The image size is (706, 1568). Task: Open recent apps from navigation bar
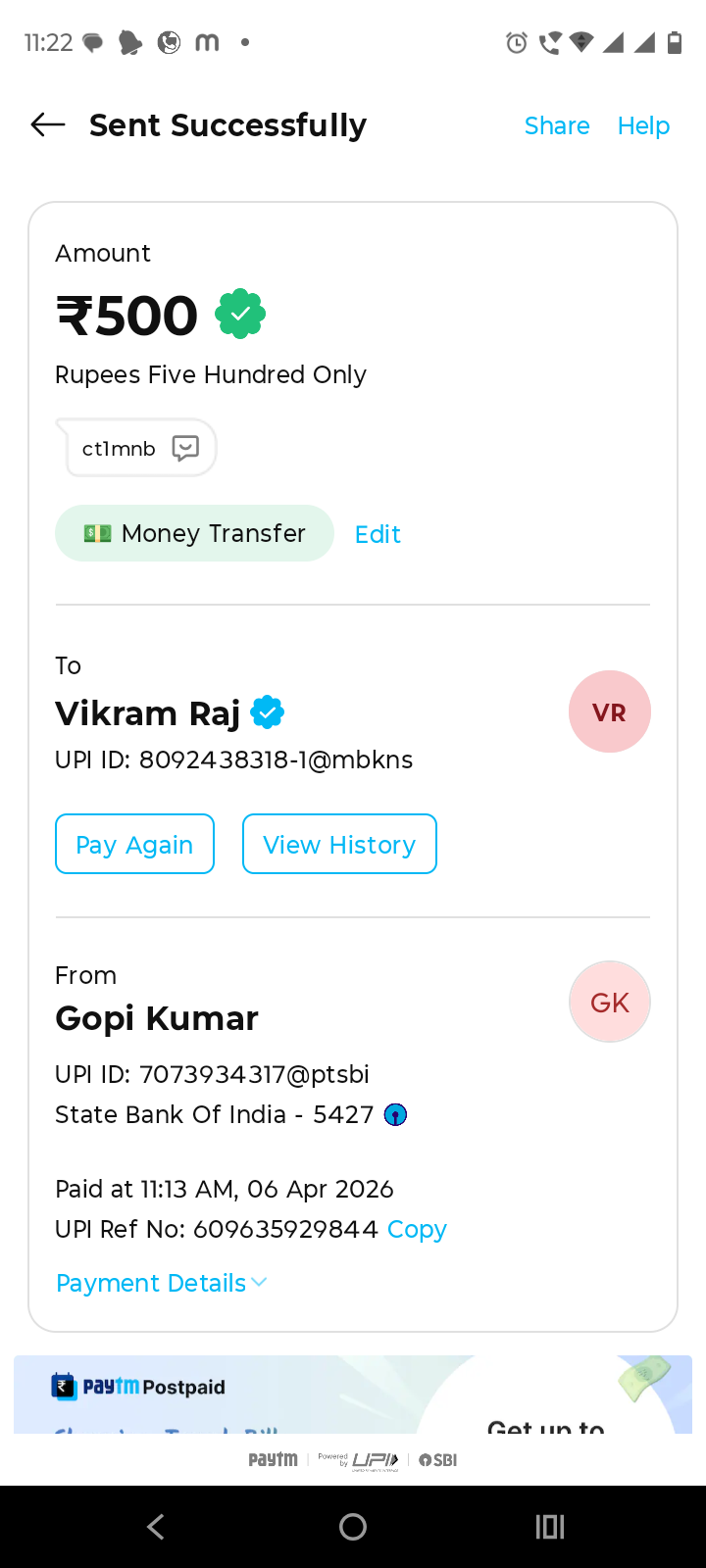coord(550,1526)
